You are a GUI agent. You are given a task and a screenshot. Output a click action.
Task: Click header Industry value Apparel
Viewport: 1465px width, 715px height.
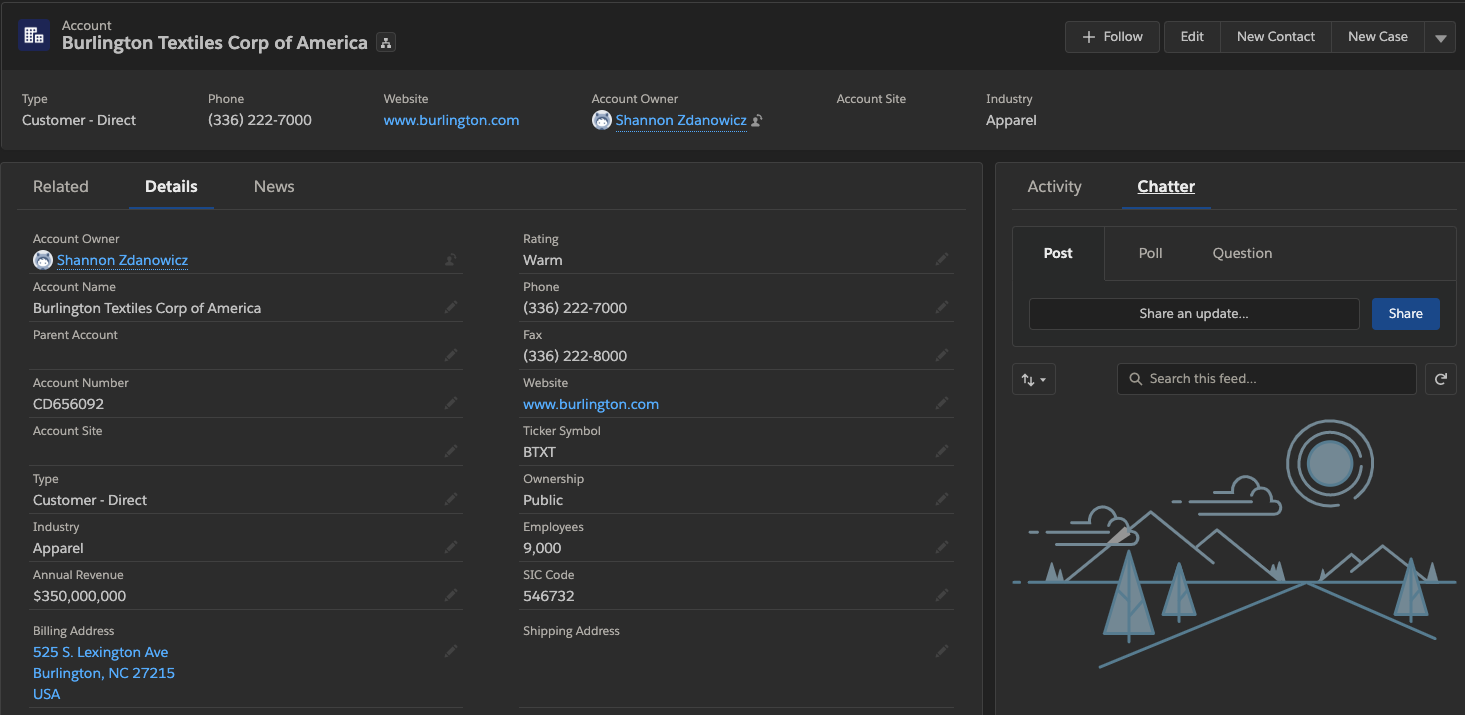point(1011,120)
